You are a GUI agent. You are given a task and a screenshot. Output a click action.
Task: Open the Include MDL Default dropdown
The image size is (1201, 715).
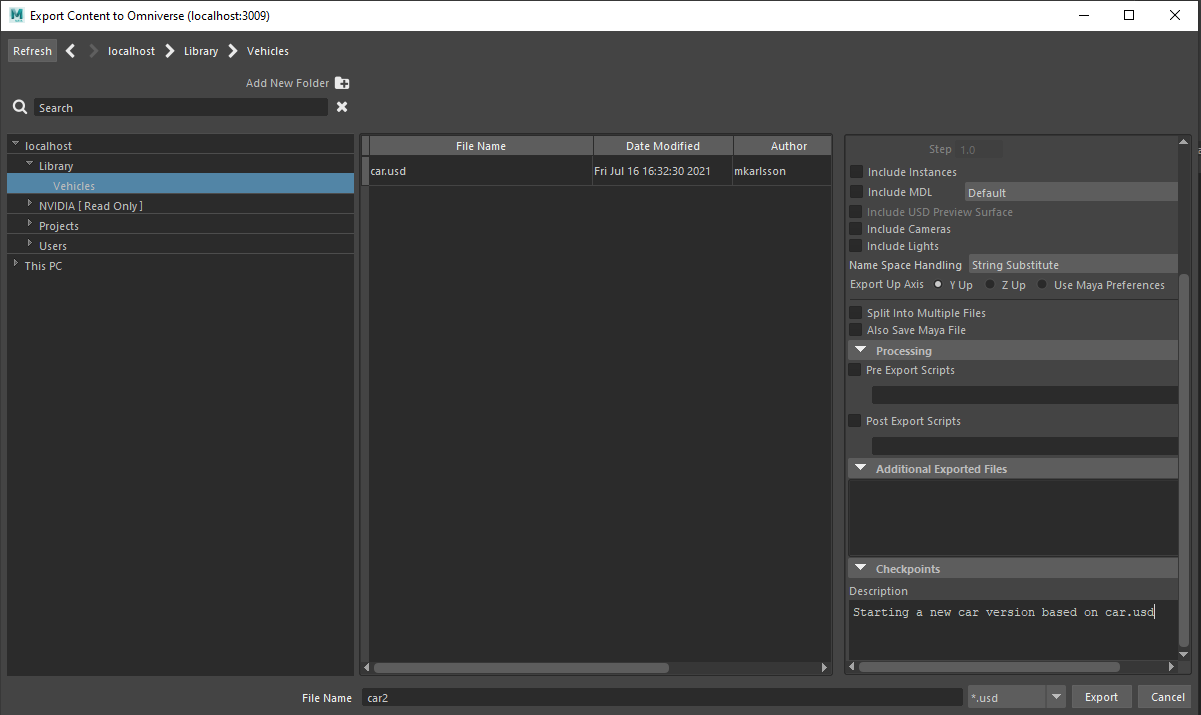click(1071, 192)
